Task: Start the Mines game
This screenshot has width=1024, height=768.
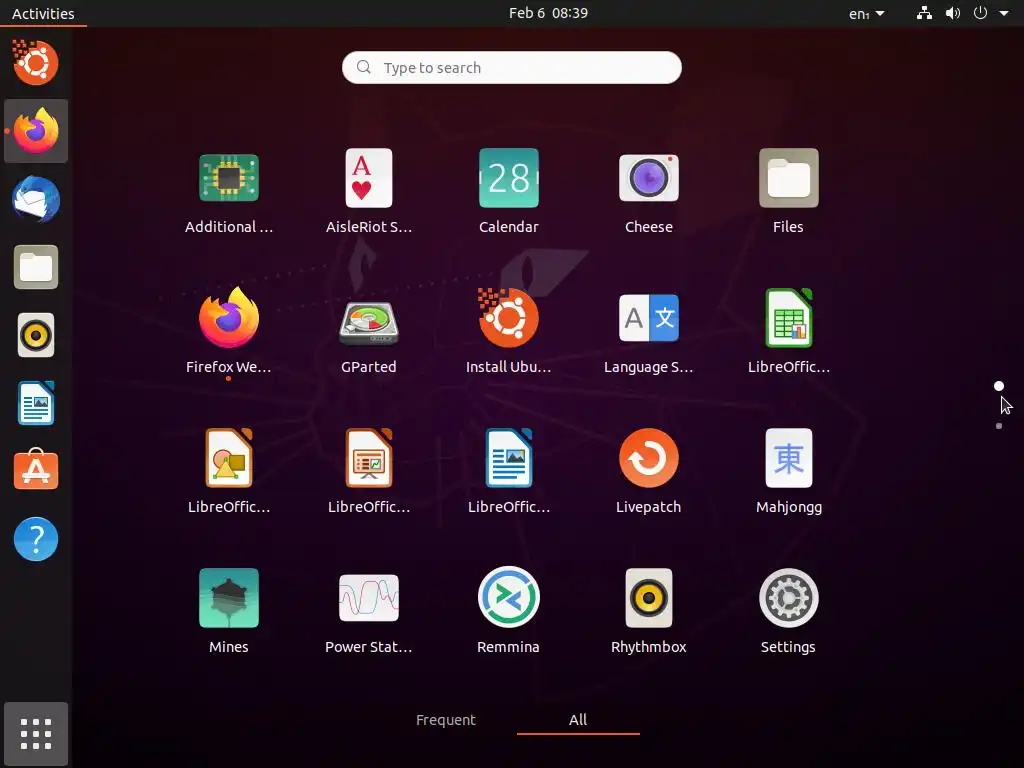Action: coord(229,598)
